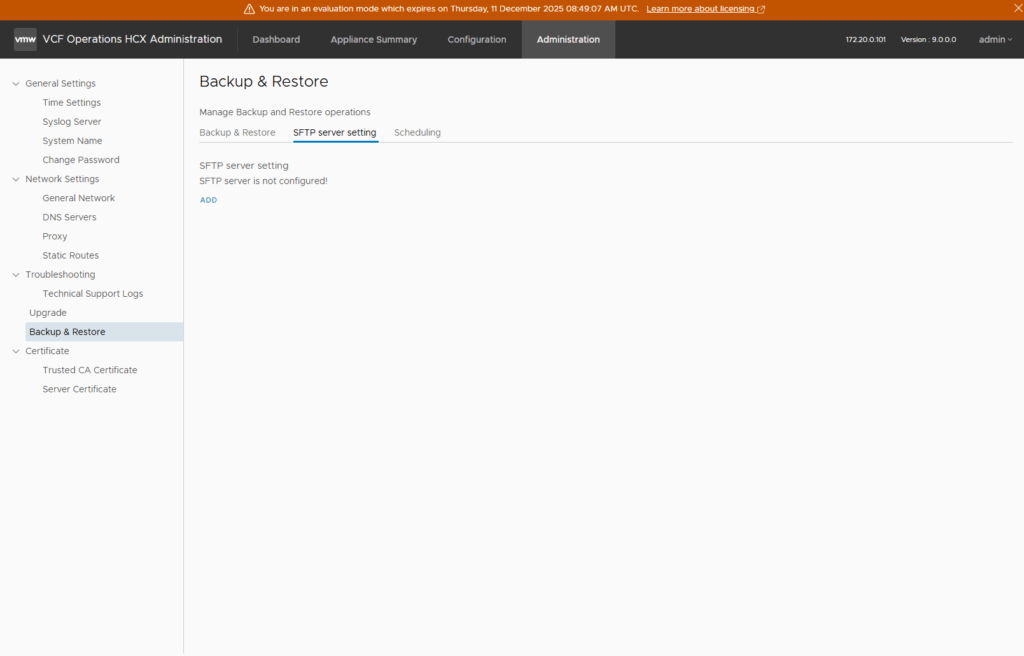The width and height of the screenshot is (1024, 656).
Task: Go to the Configuration tab
Action: tap(476, 40)
